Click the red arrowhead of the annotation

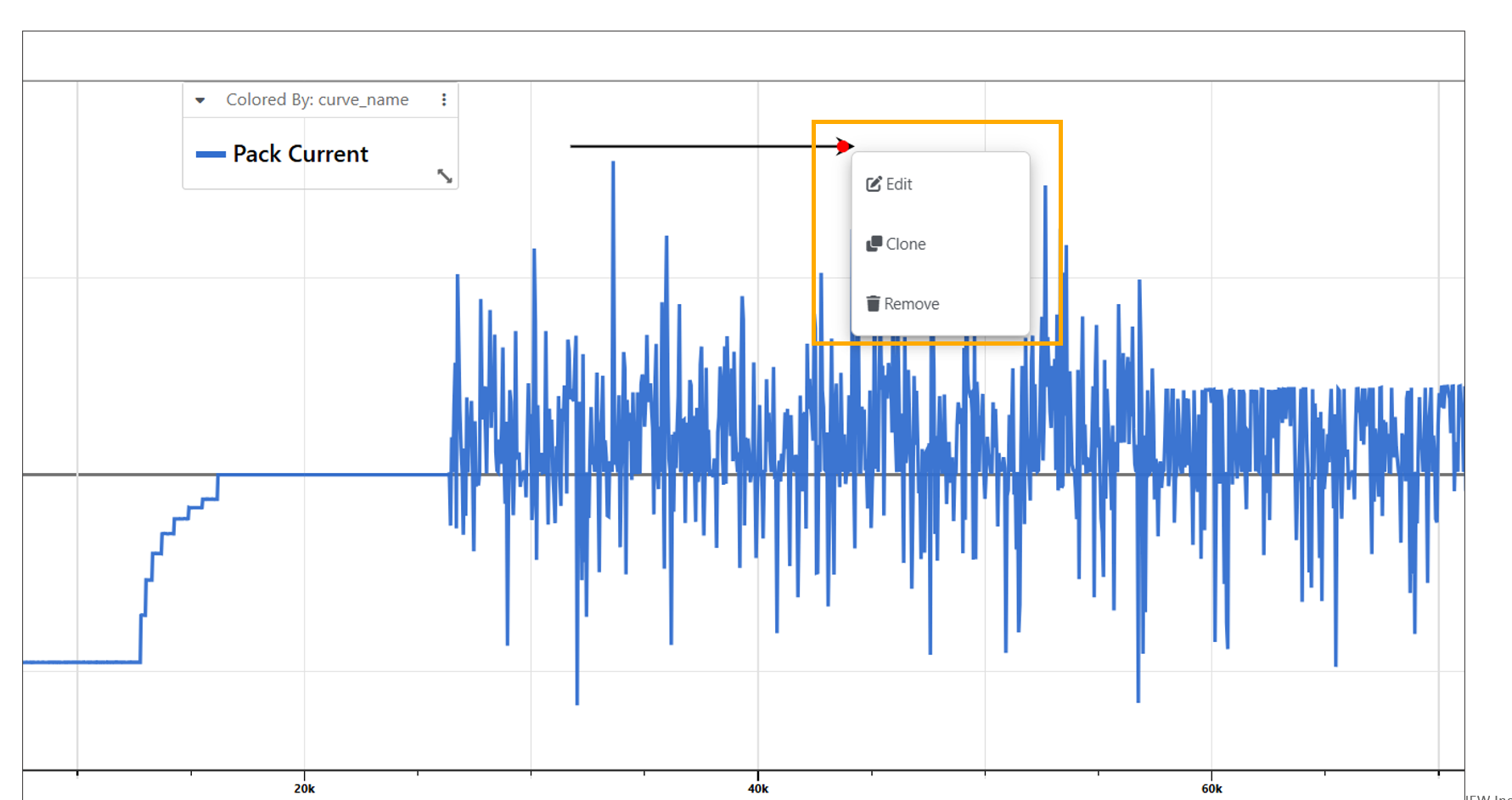843,147
